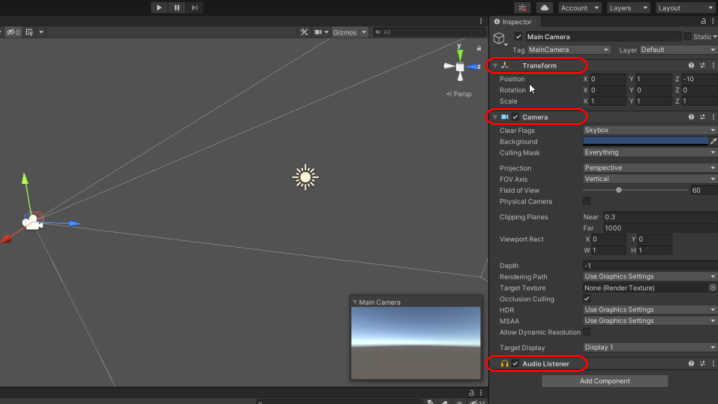
Task: Open the Scene view more-options menu
Action: 481,21
